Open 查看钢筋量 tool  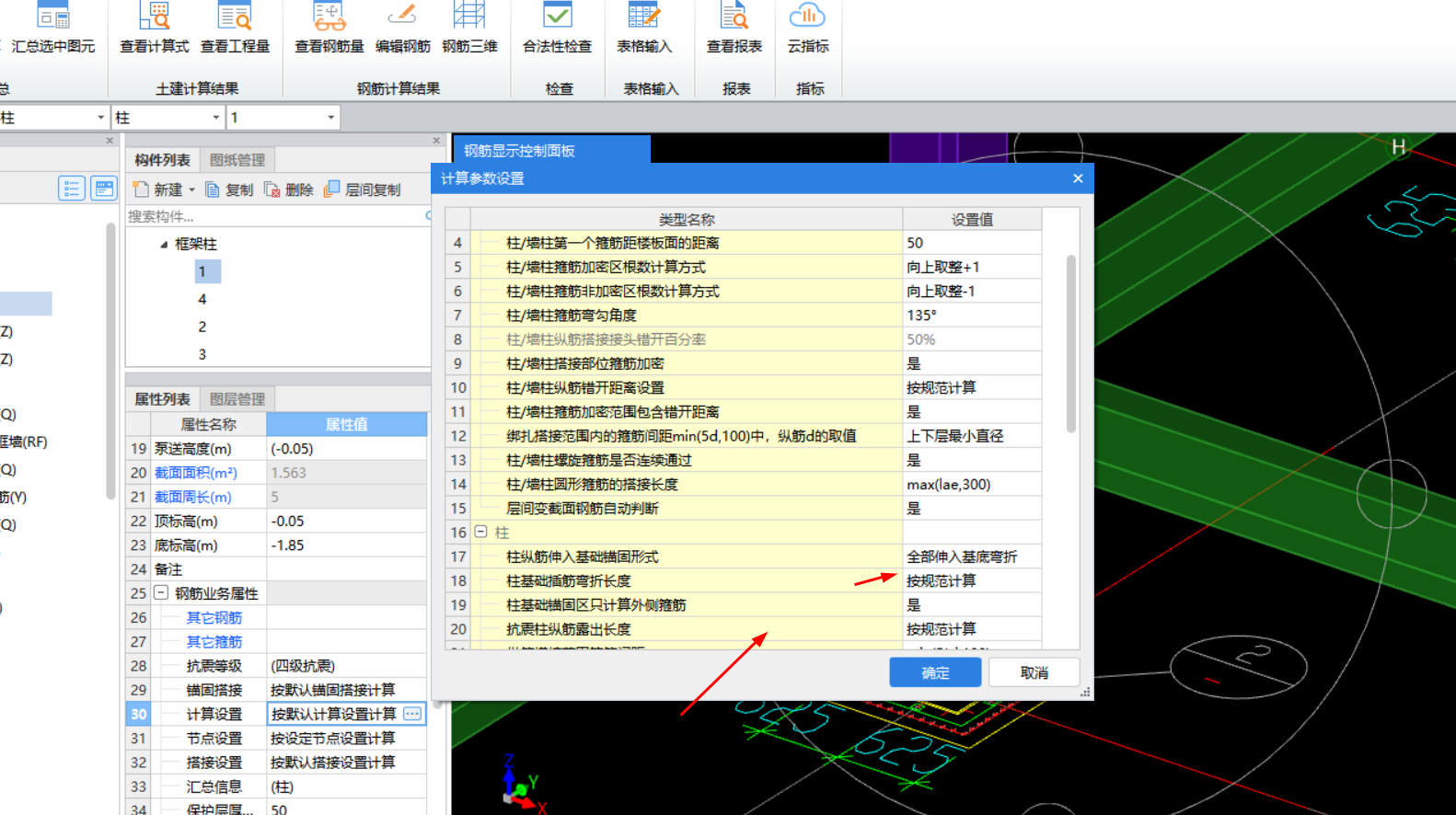329,29
